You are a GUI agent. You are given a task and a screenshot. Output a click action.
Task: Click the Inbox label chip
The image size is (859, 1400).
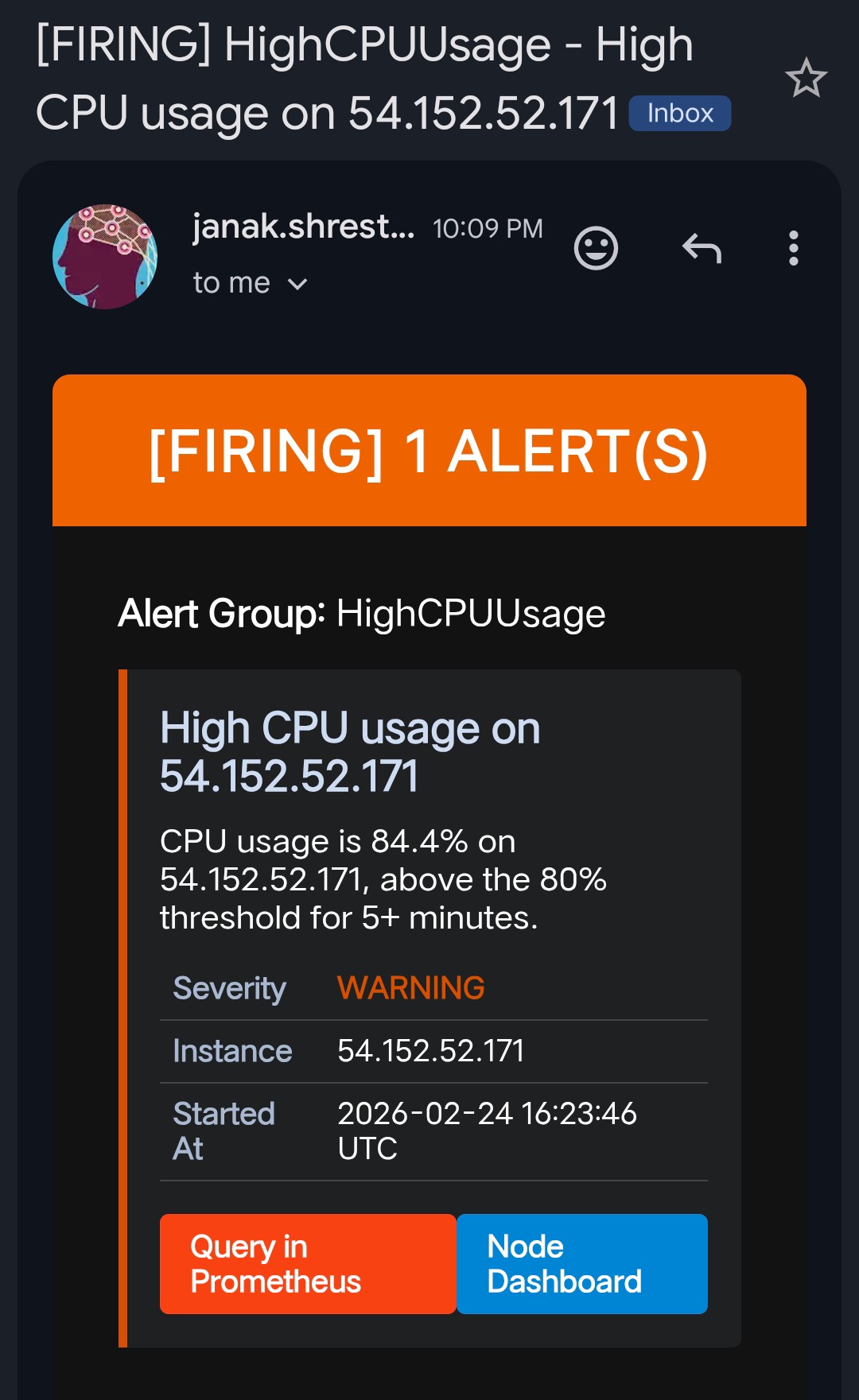[x=678, y=113]
